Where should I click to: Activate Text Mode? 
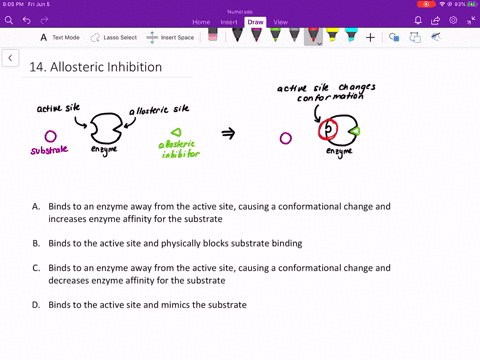click(60, 37)
